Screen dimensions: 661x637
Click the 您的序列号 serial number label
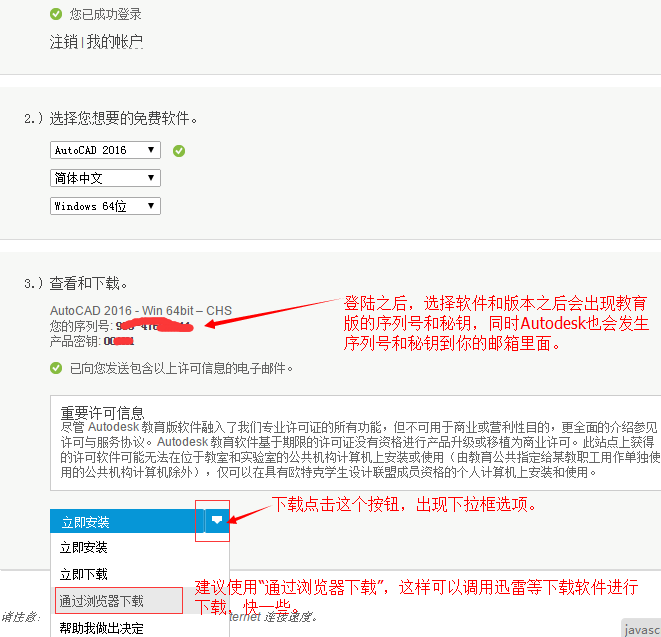(81, 326)
